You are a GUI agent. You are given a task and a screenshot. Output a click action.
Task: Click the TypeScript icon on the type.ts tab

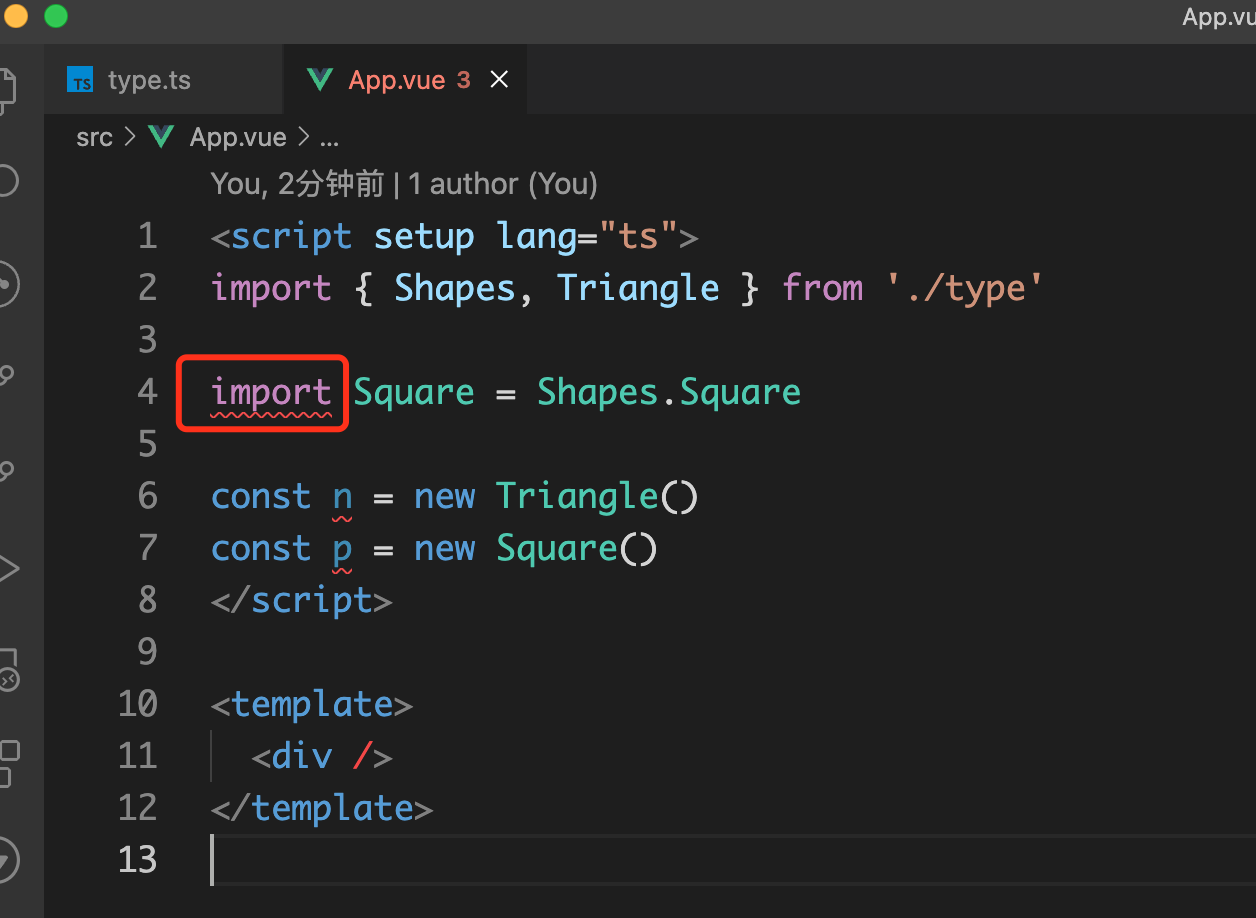(x=80, y=79)
